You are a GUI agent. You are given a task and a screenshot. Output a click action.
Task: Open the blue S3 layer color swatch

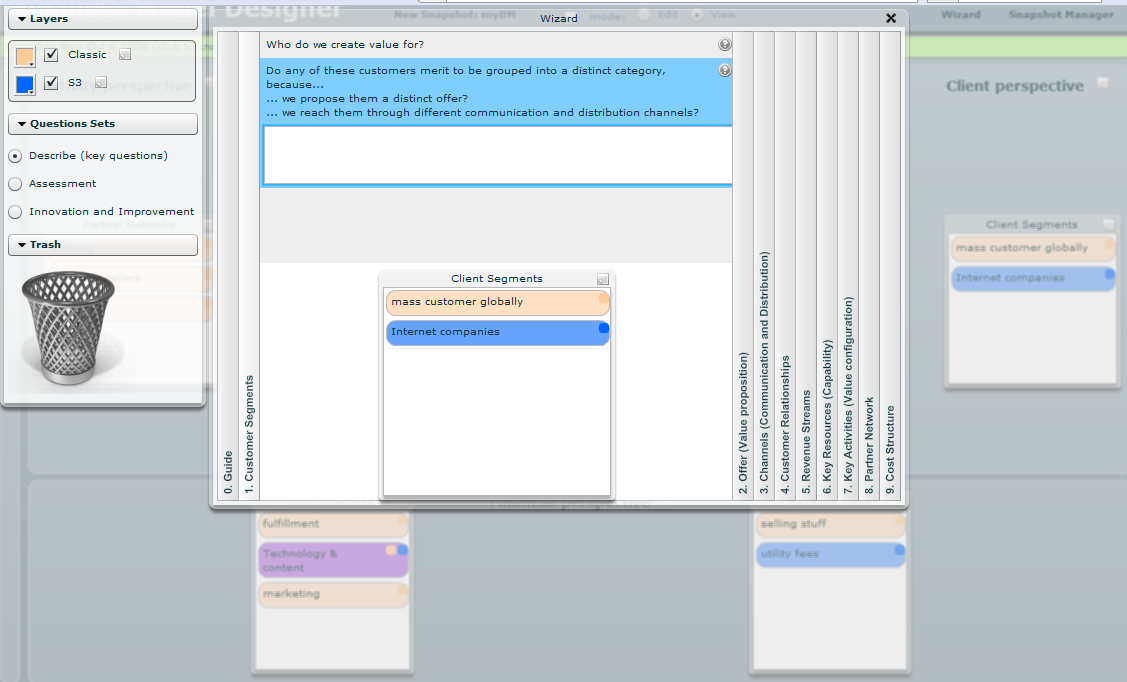coord(25,84)
